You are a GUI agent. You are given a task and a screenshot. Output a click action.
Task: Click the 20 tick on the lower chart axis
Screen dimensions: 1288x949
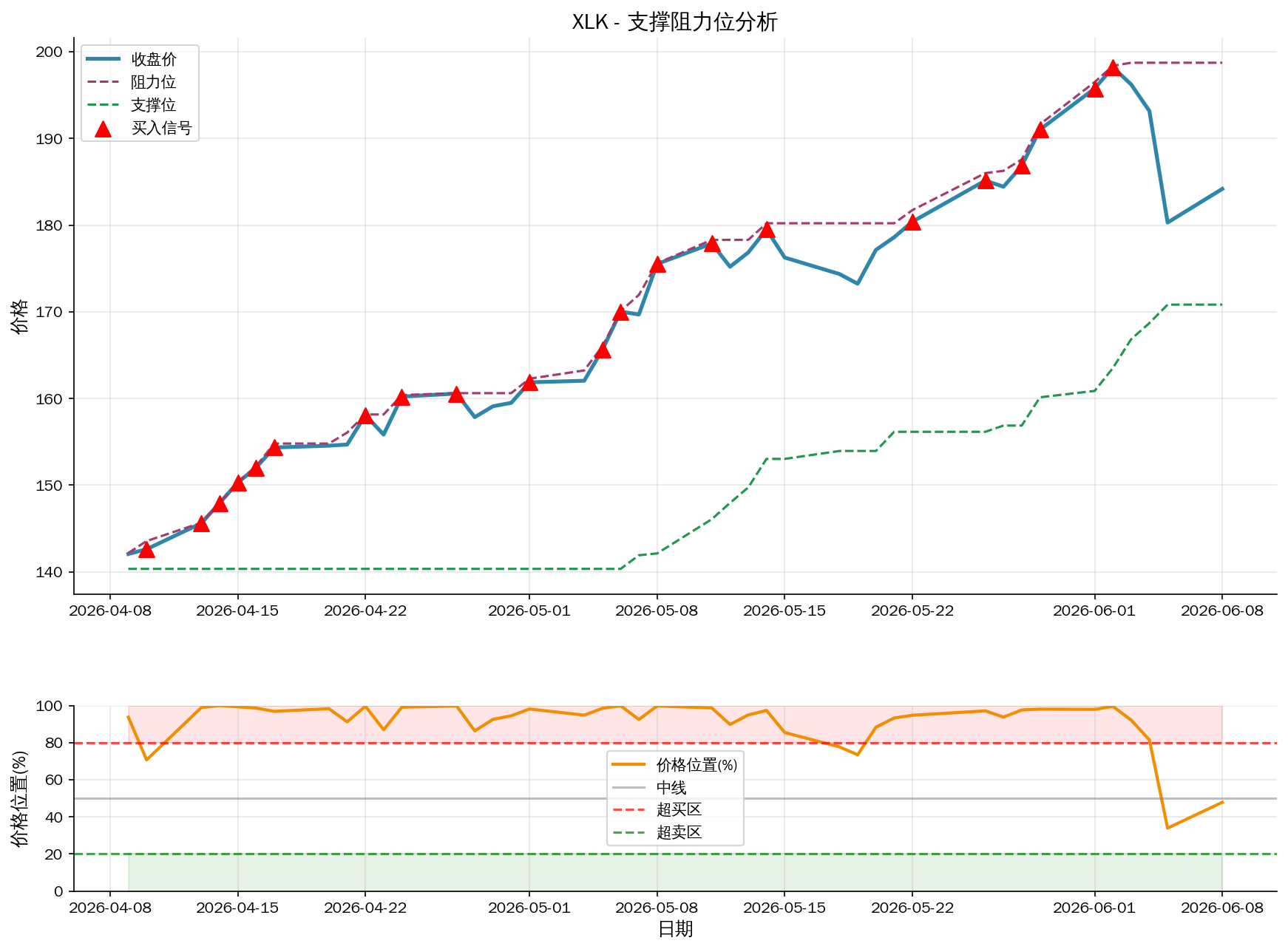55,854
